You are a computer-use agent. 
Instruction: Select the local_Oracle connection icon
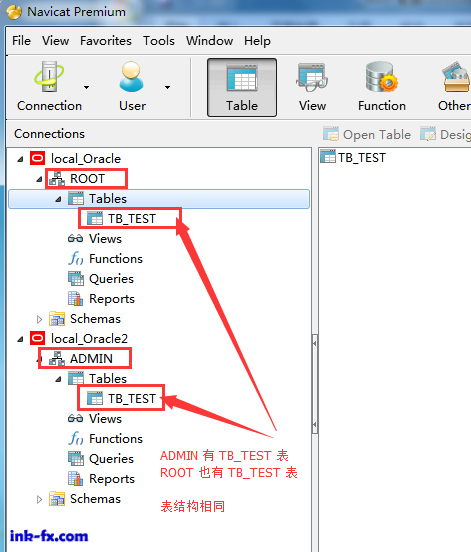tap(37, 158)
